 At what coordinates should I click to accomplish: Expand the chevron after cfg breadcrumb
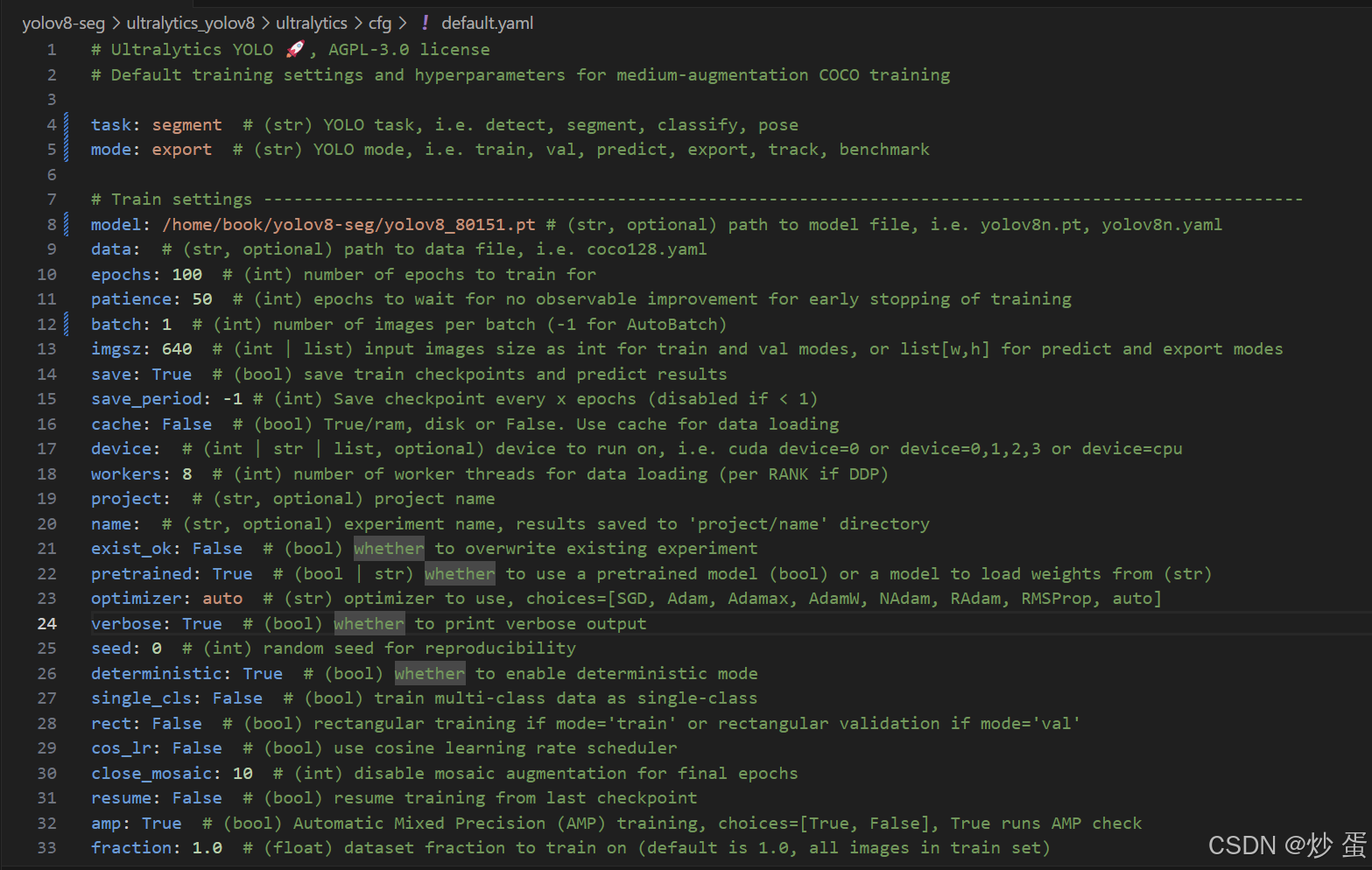tap(403, 24)
